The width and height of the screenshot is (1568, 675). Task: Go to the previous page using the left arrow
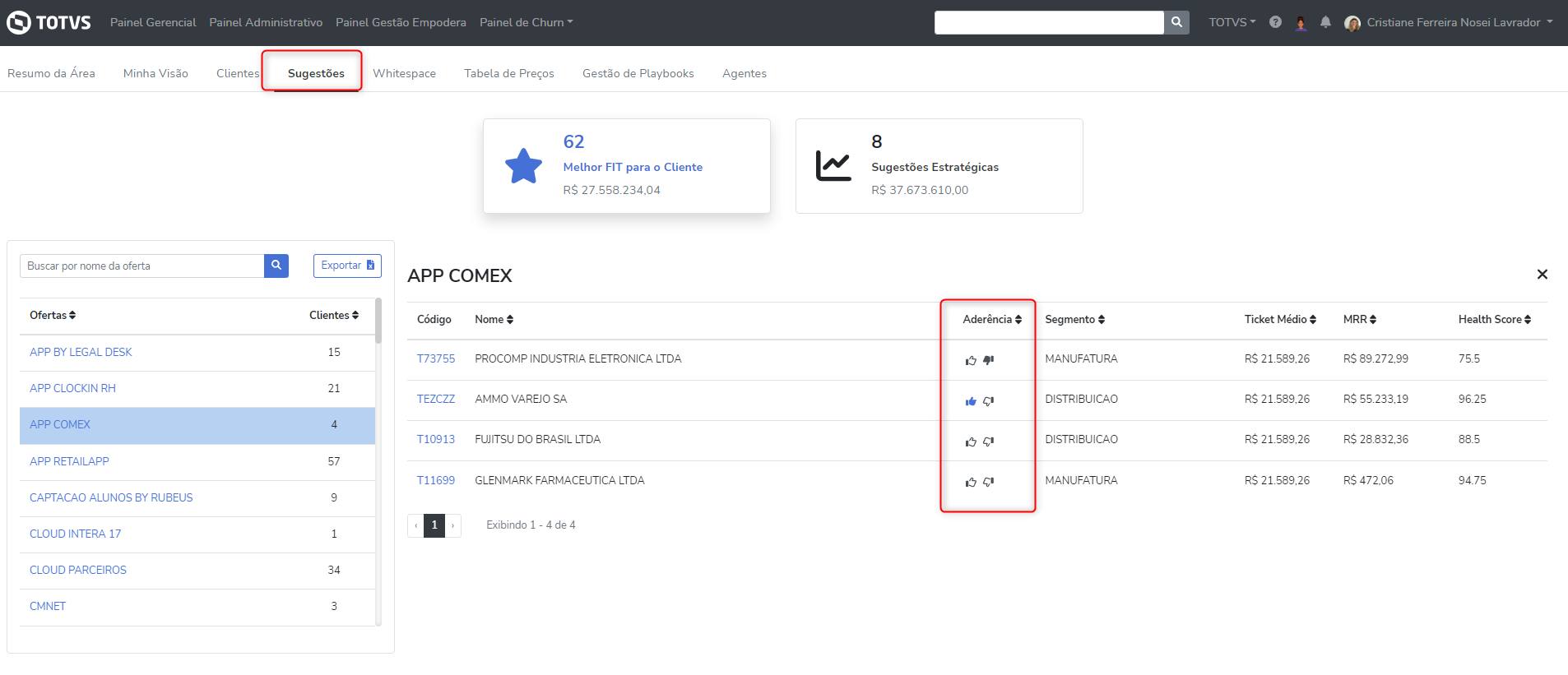click(415, 525)
